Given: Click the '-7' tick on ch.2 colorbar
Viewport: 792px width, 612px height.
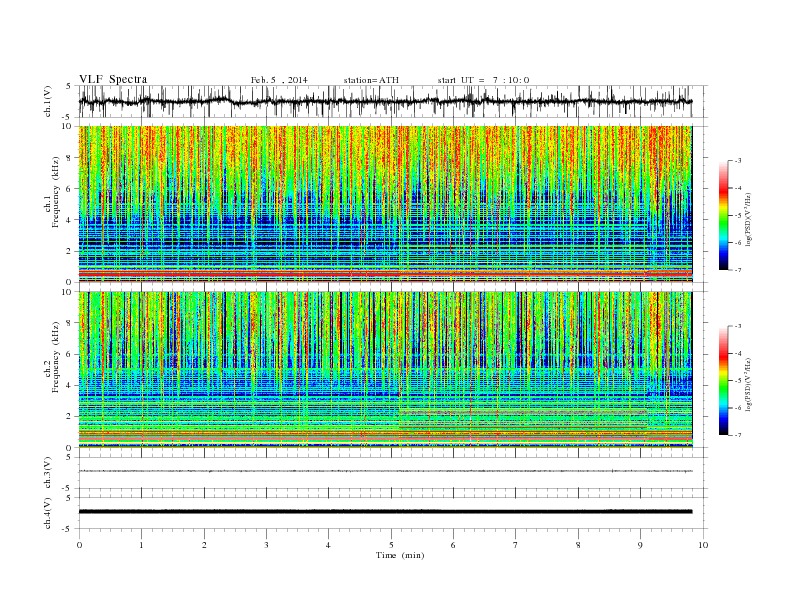Looking at the screenshot, I should pos(737,435).
